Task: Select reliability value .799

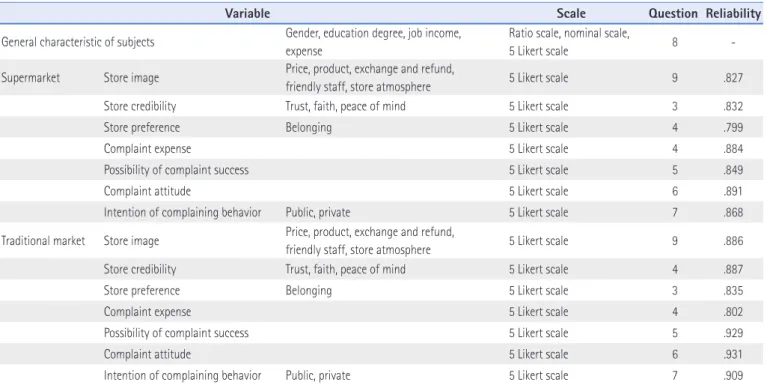Action: [x=733, y=128]
